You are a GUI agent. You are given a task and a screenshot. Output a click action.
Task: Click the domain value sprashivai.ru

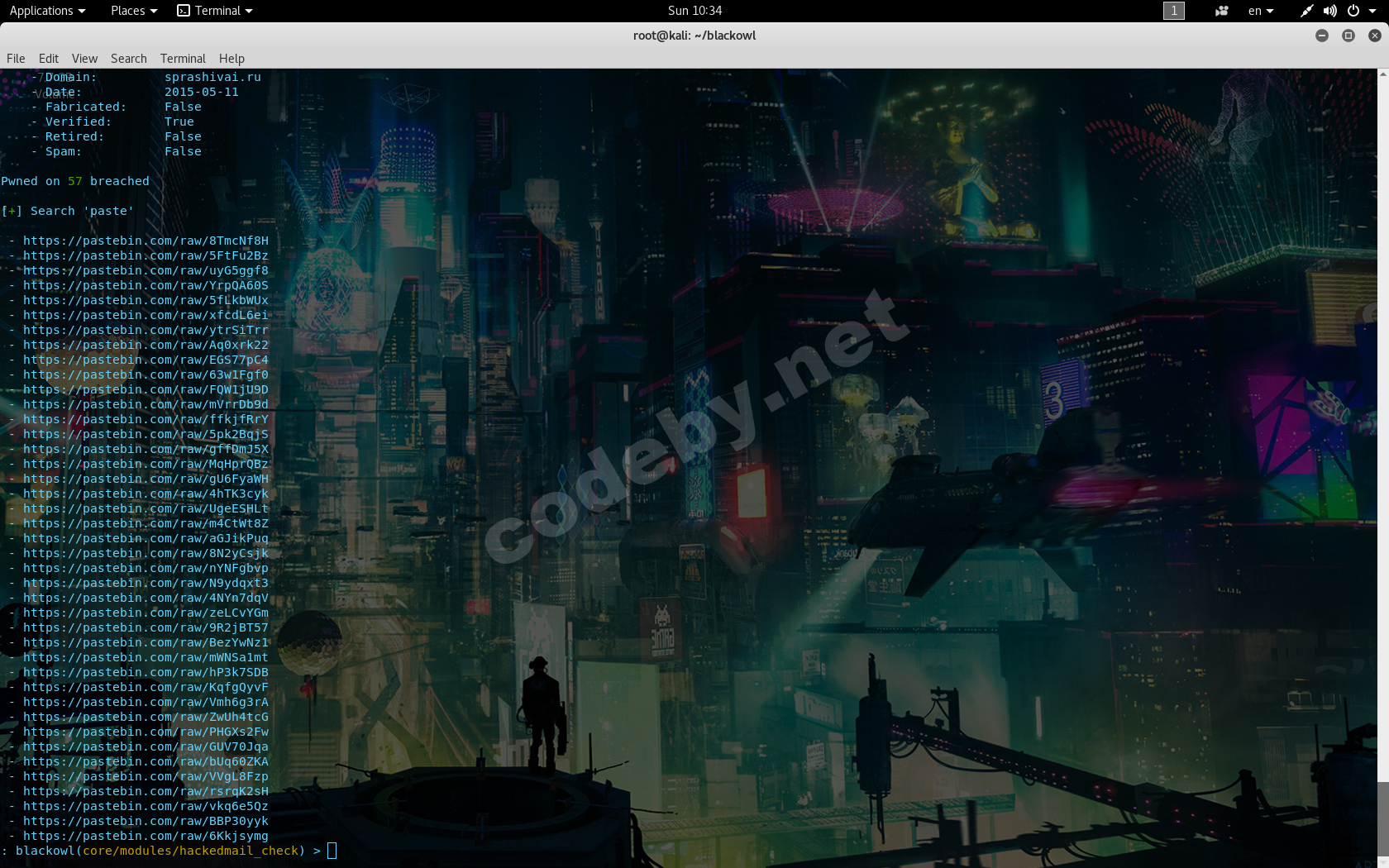click(212, 77)
